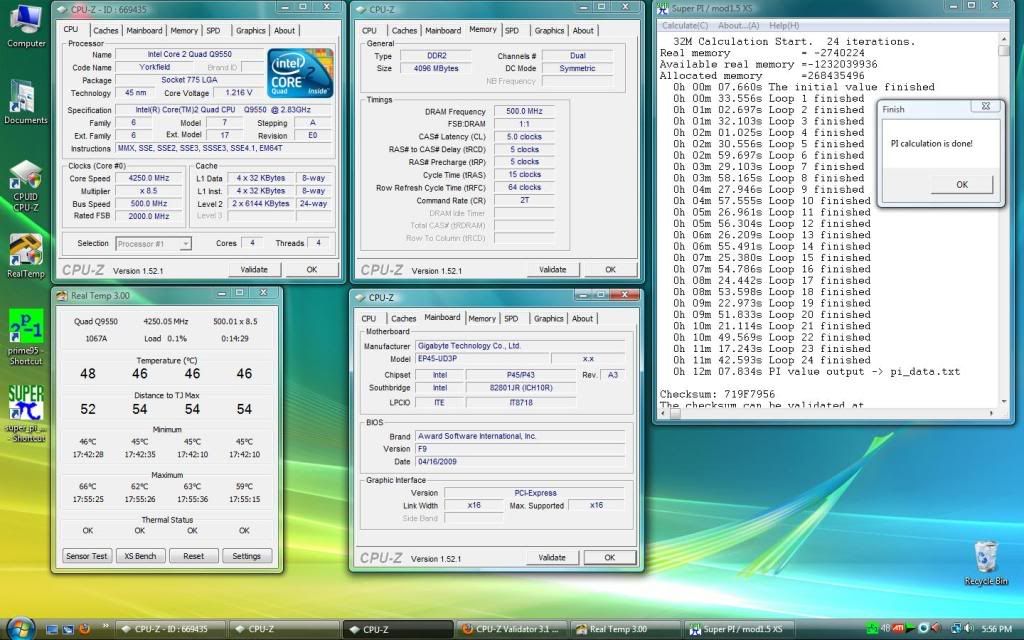
Task: Click the taskbar clock showing 5:56 PM
Action: click(997, 630)
